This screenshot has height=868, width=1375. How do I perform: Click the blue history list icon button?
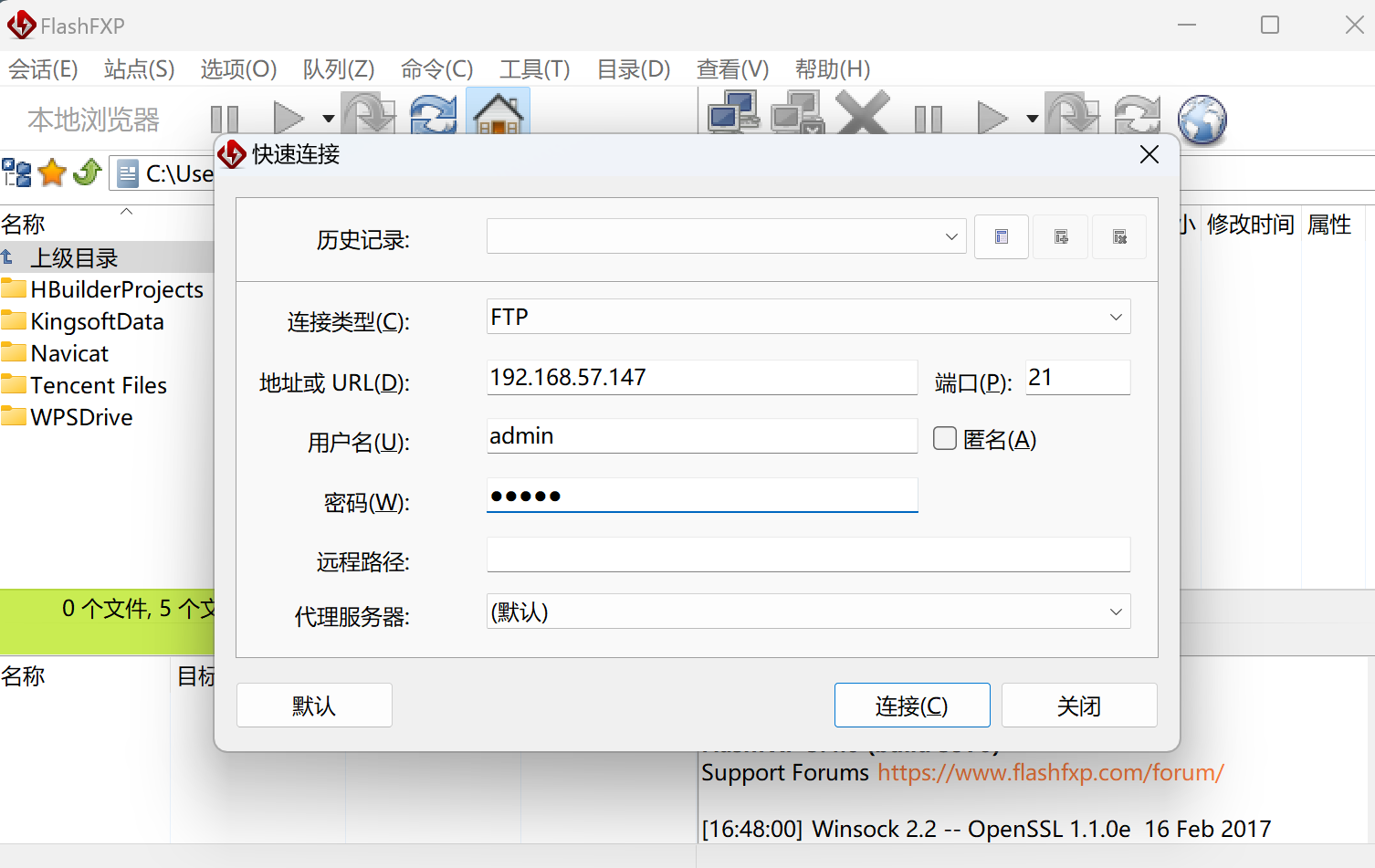1002,237
